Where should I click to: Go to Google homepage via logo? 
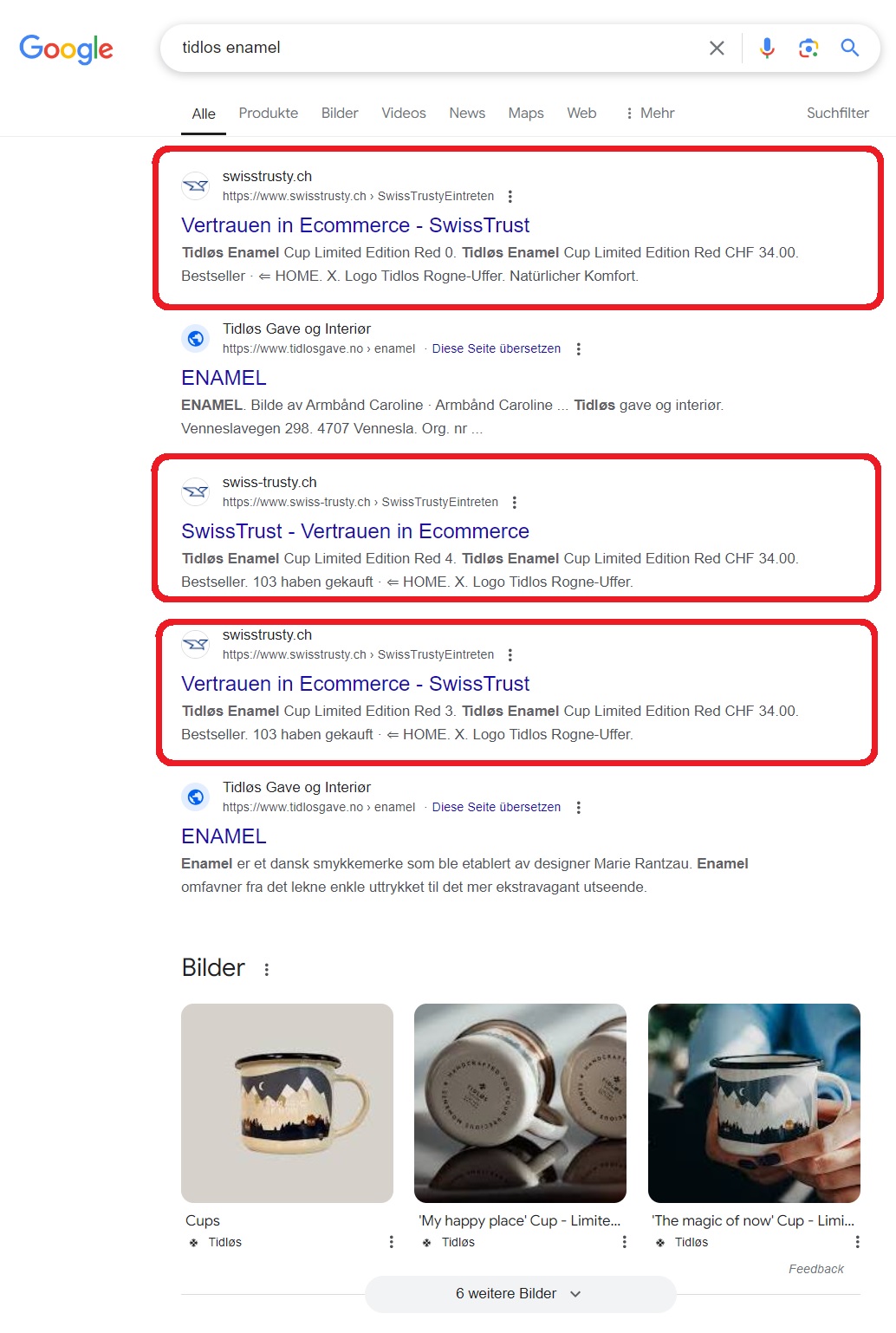pyautogui.click(x=66, y=49)
